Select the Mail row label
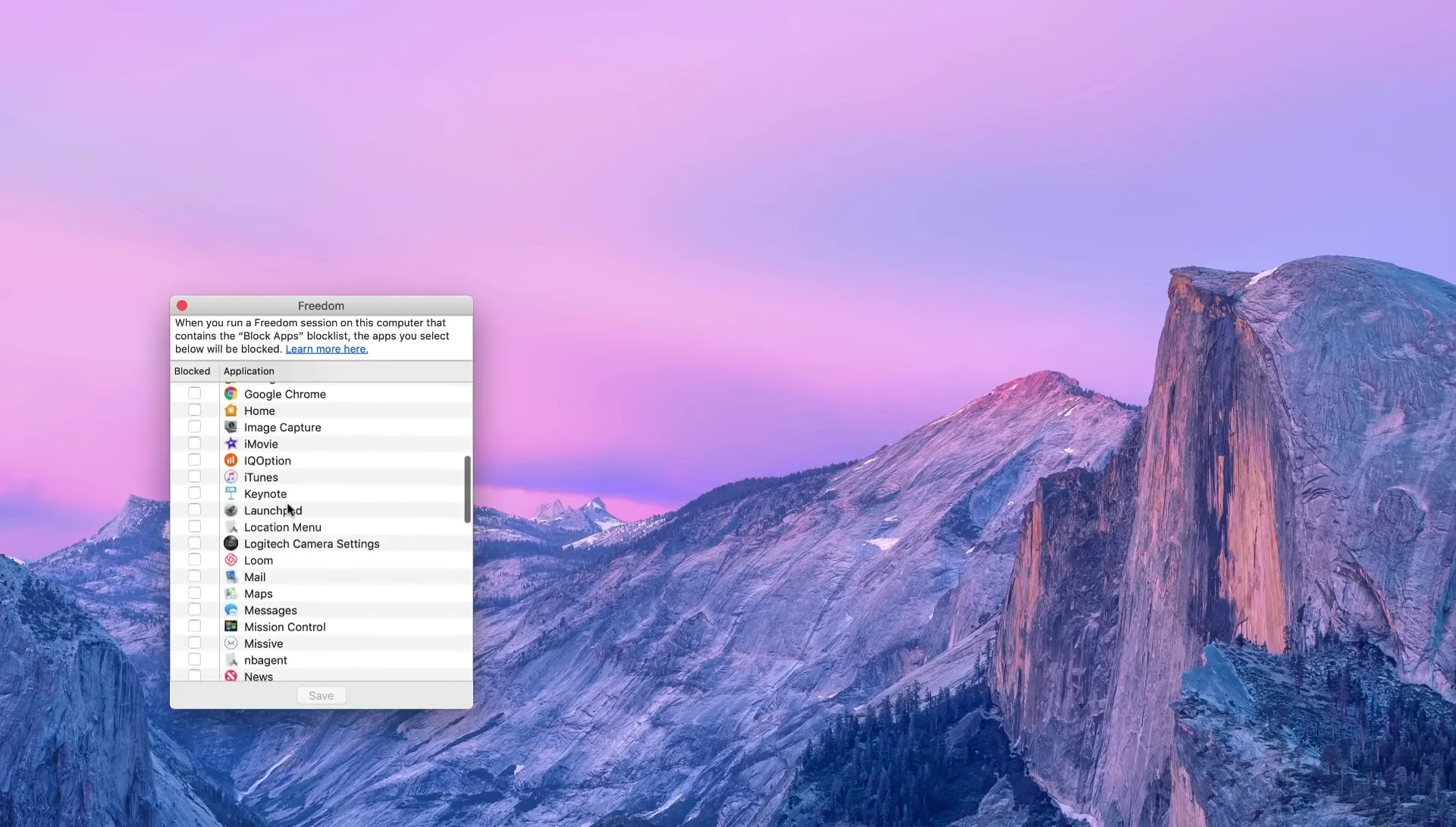Viewport: 1456px width, 827px height. 255,577
